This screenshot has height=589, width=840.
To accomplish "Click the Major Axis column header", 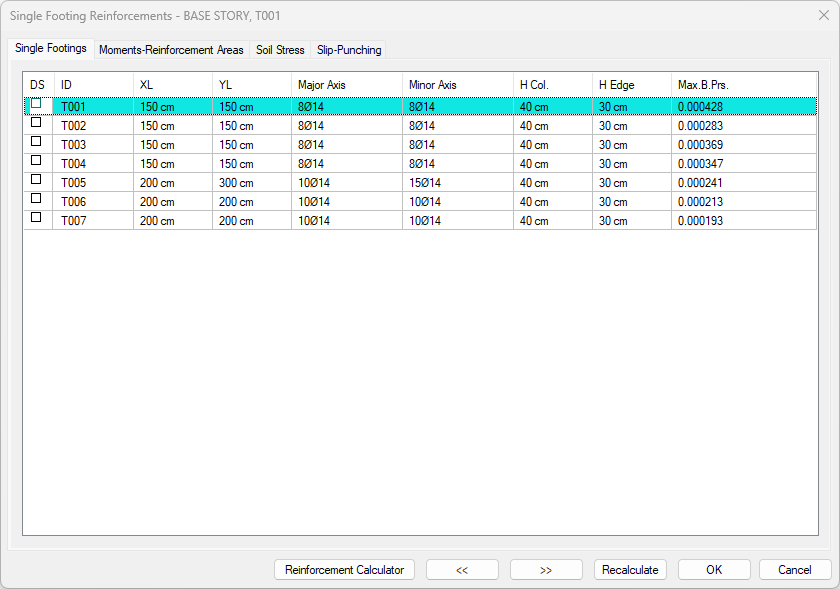I will click(321, 85).
